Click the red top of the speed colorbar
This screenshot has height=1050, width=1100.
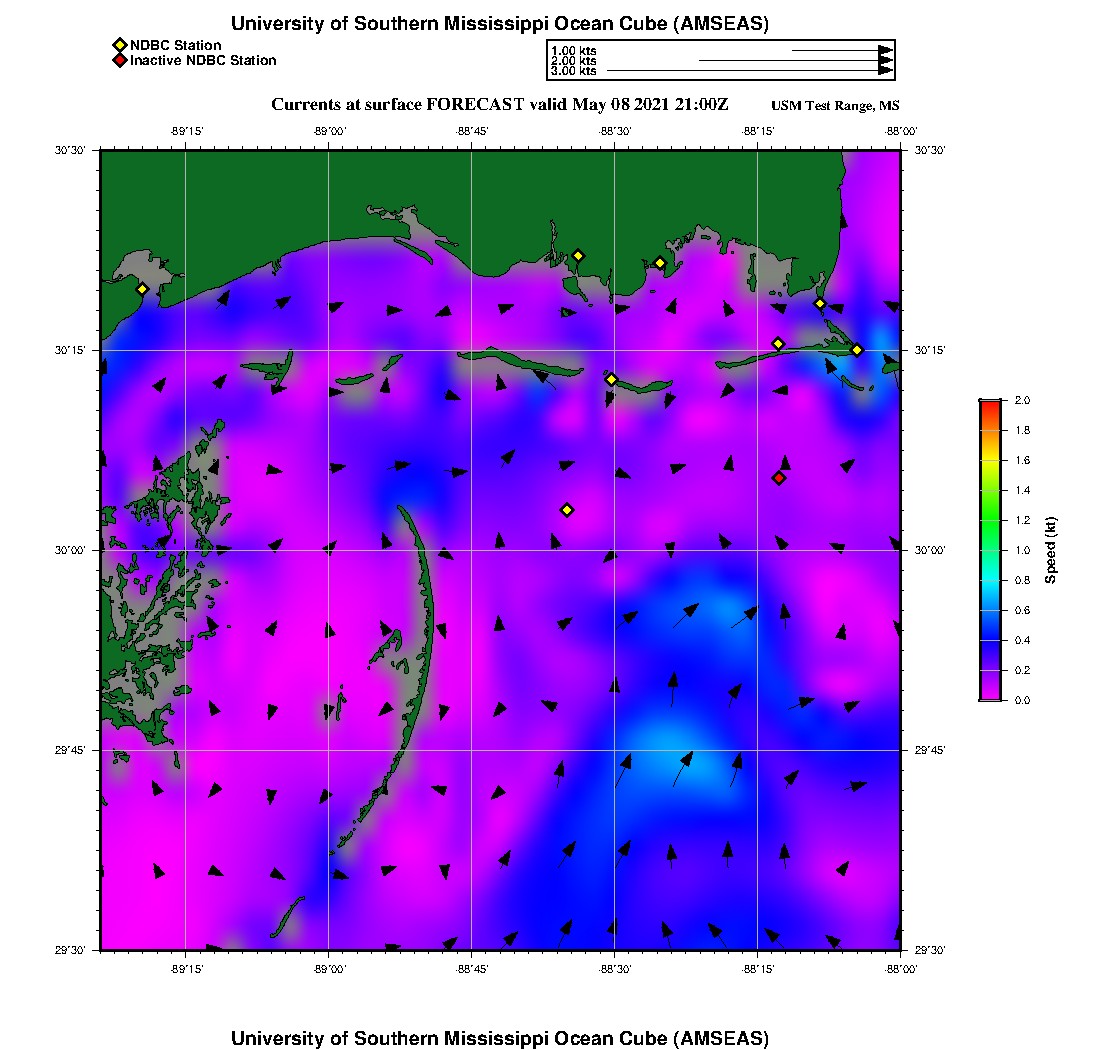click(990, 405)
